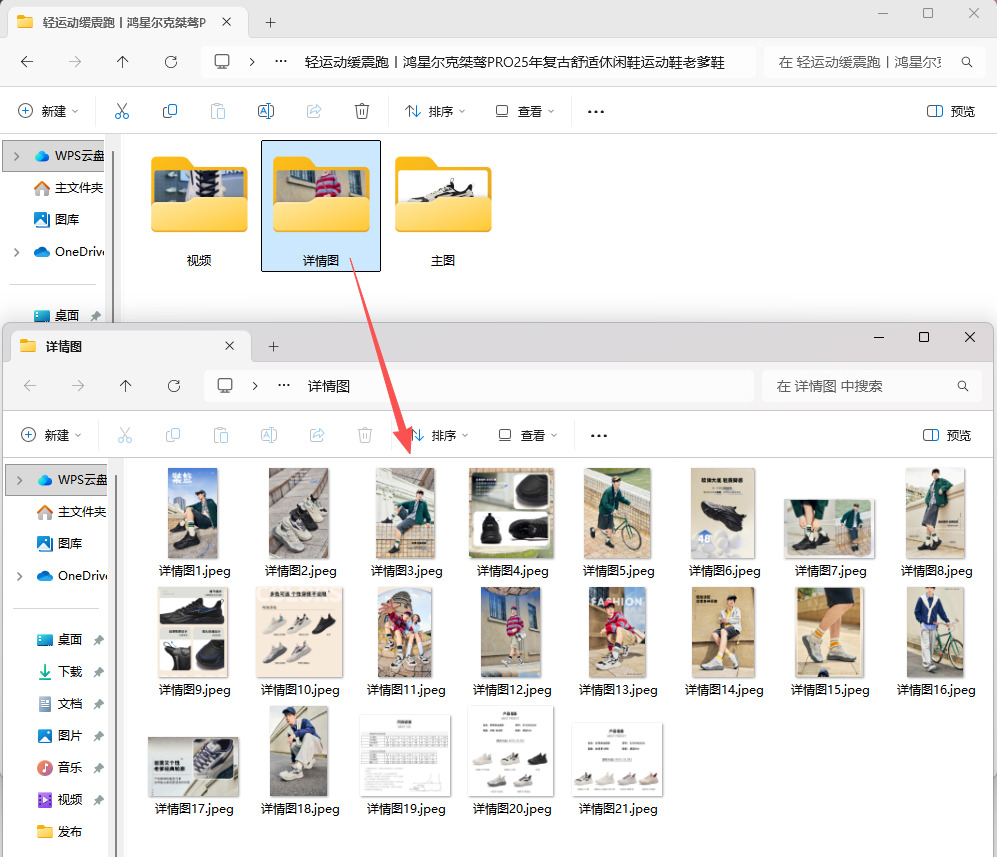Toggle 预览 pane in back window
The width and height of the screenshot is (997, 857).
(951, 111)
